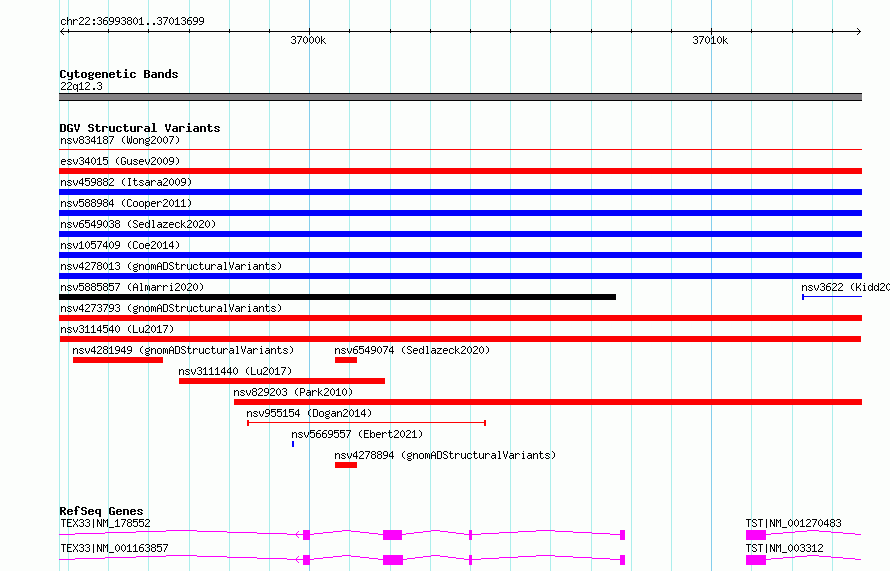This screenshot has height=571, width=890.
Task: Select the nsv955154 (Dogan2014) thin red line
Action: [x=366, y=423]
